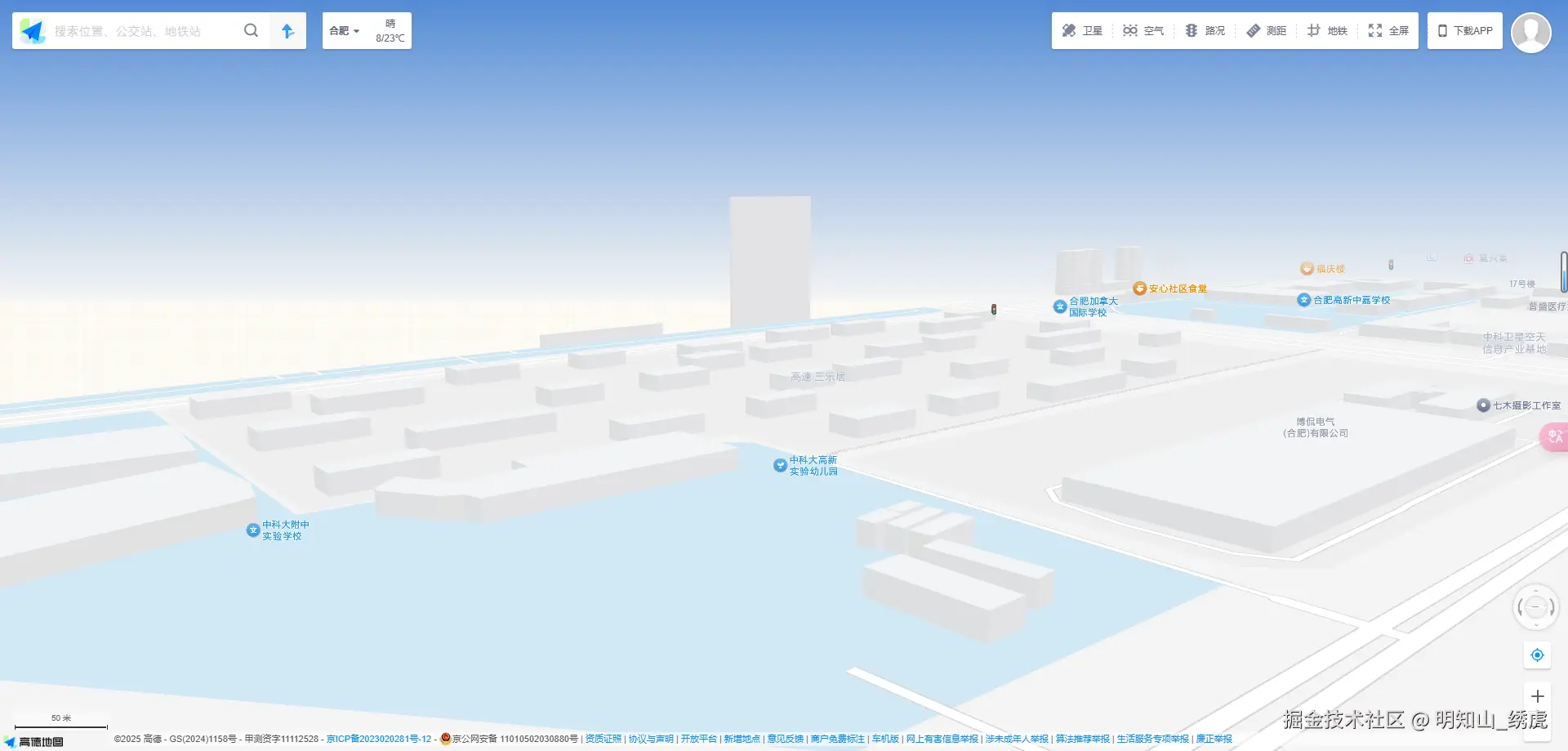Expand the 合肥 city dropdown

[x=344, y=31]
